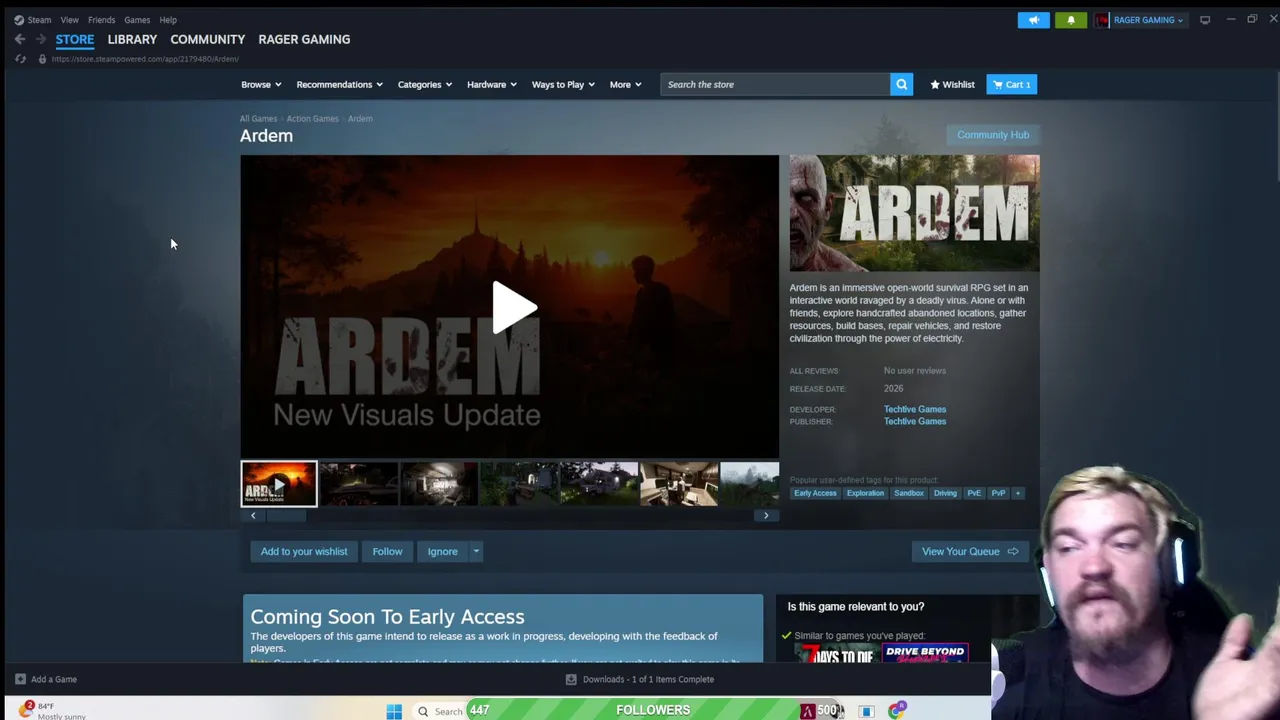Click View Your Queue
The image size is (1280, 720).
[969, 551]
